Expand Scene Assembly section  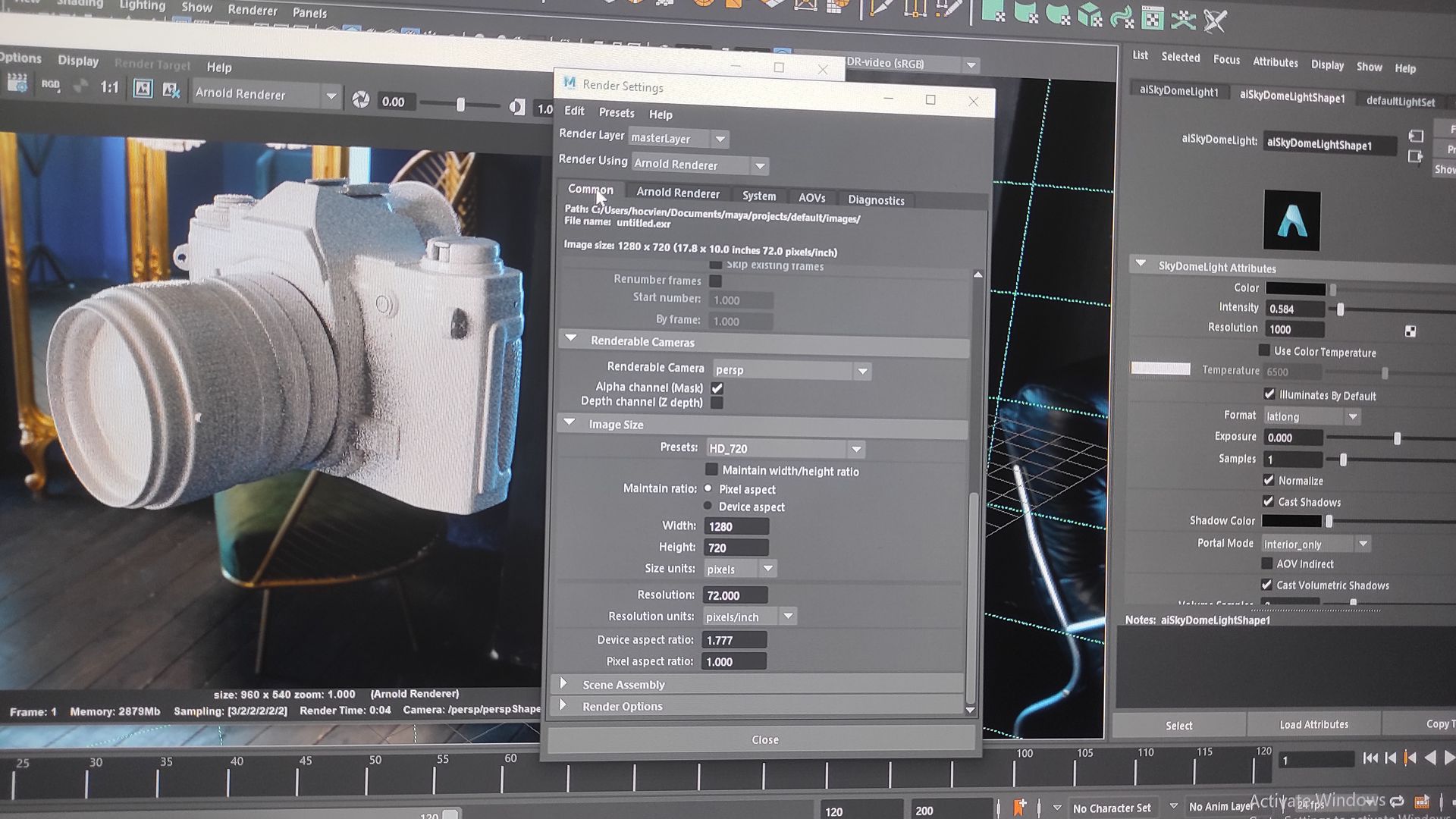563,683
